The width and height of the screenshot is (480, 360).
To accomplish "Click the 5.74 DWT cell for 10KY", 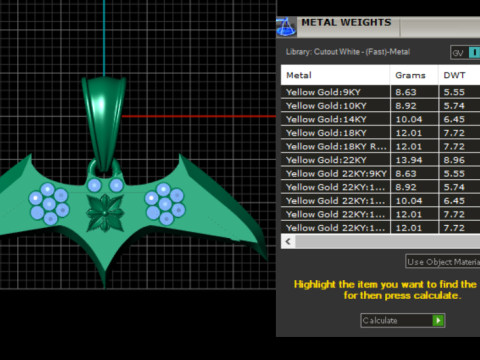I will click(459, 106).
